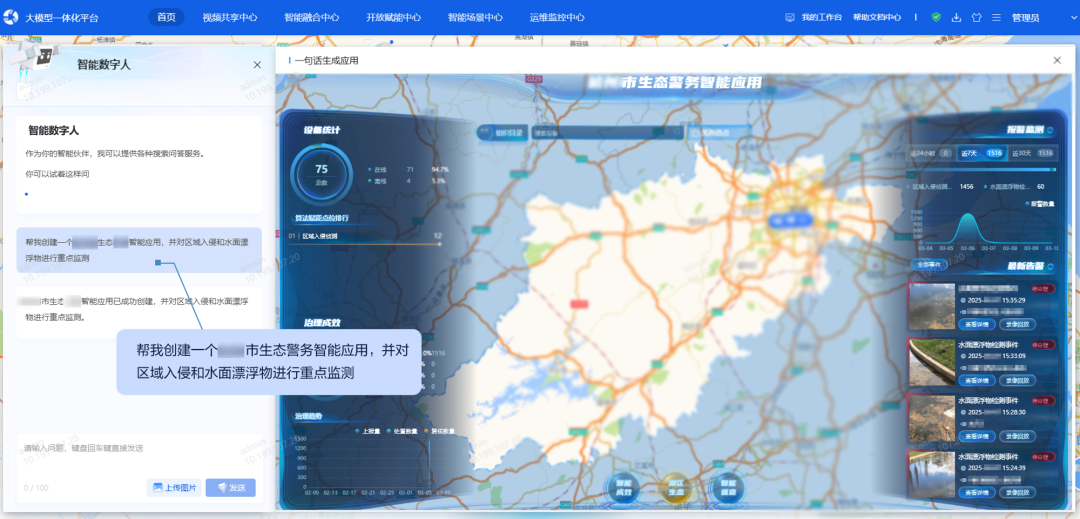Click the 我的工作台 workbench icon
Screen dimensions: 1080x519
(x=790, y=17)
